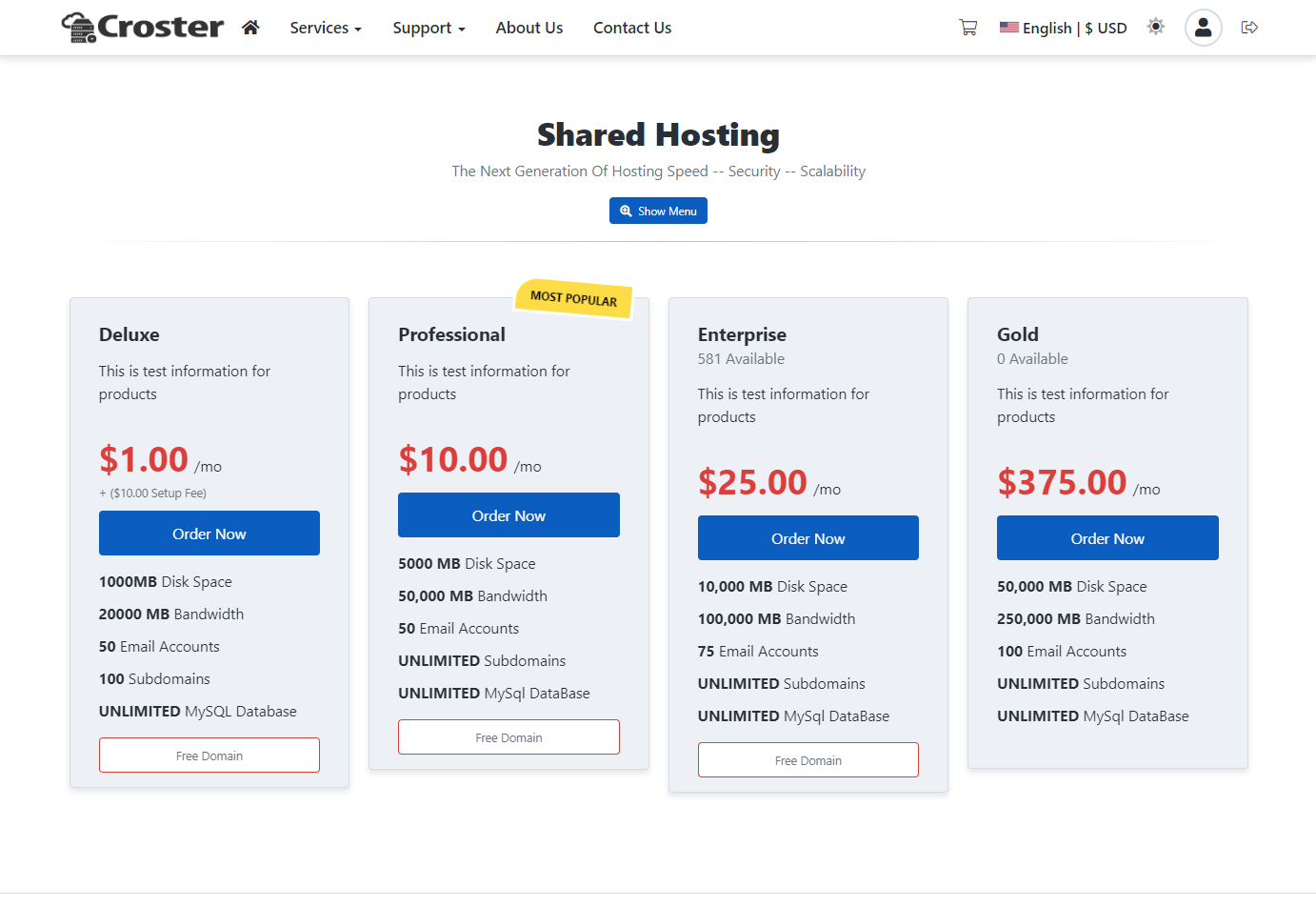This screenshot has width=1316, height=907.
Task: Click Free Domain under Enterprise plan
Action: pyautogui.click(x=808, y=760)
